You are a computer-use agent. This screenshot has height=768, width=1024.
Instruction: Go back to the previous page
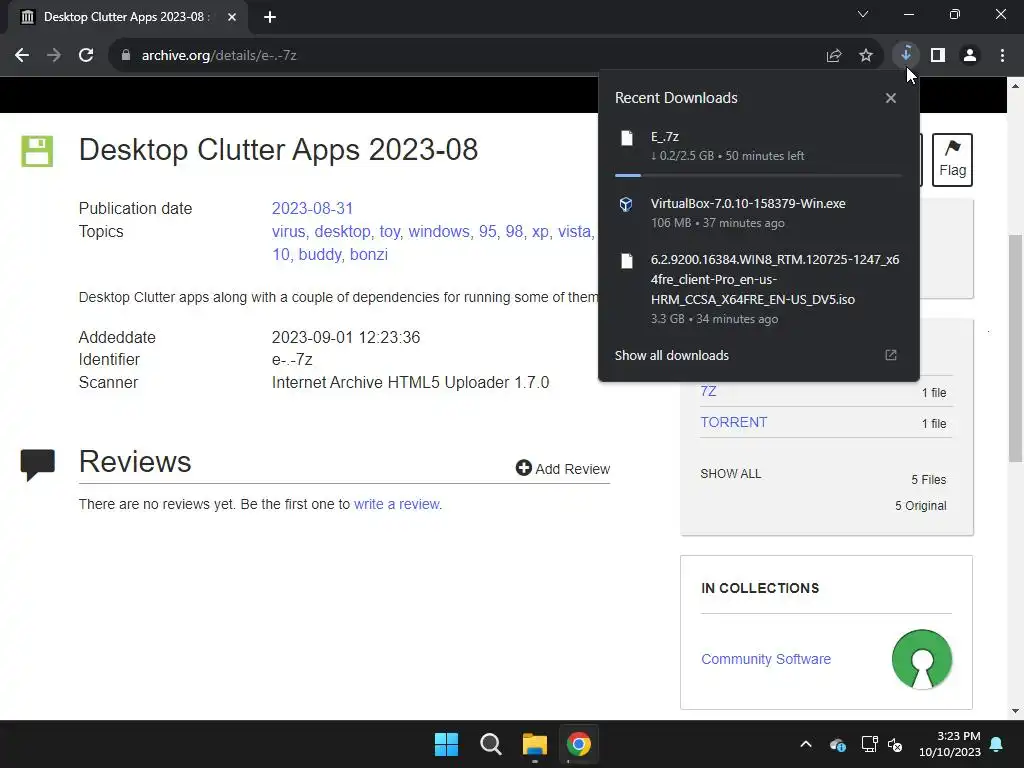pos(22,56)
